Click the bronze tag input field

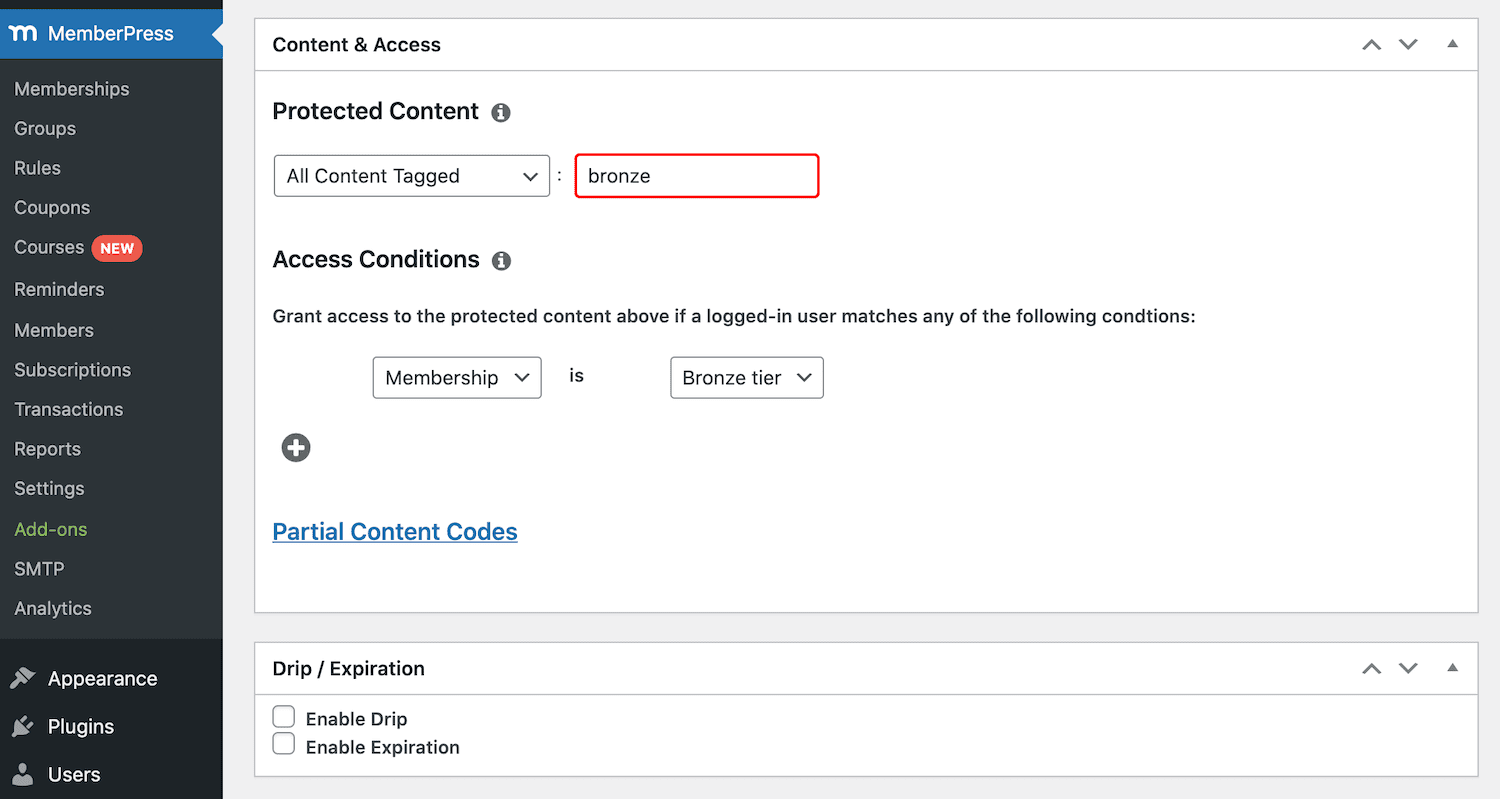pos(697,176)
